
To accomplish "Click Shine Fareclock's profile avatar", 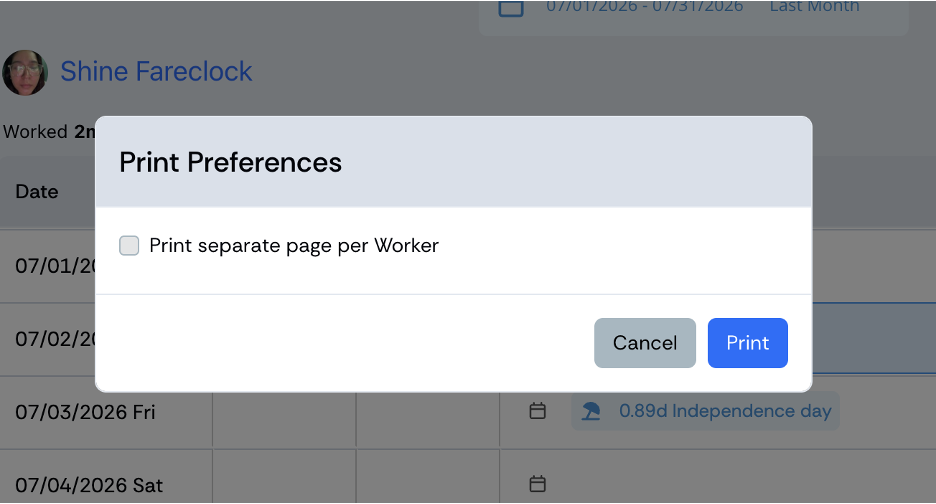I will click(24, 72).
